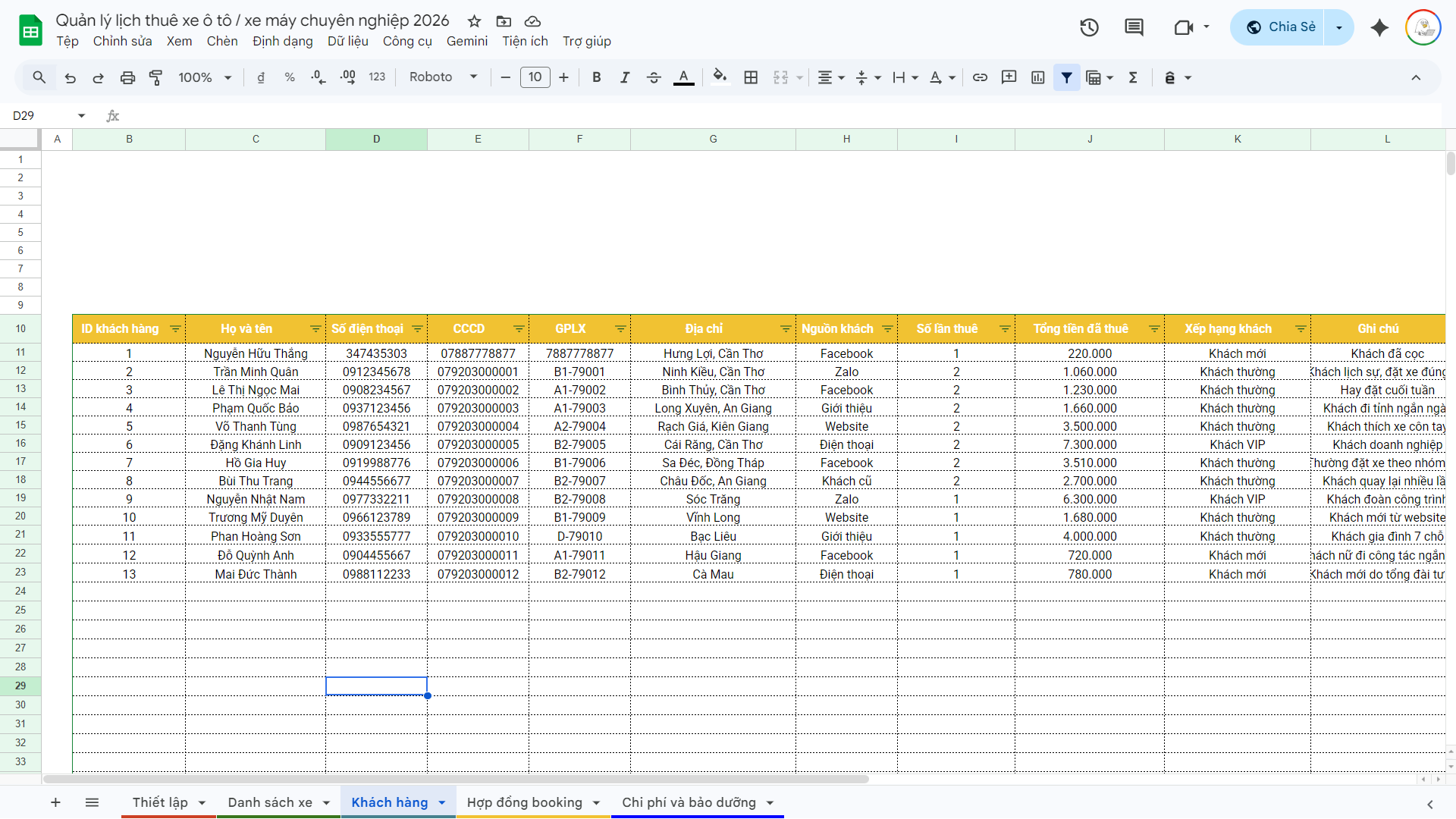
Task: Click the version history icon
Action: point(1088,27)
